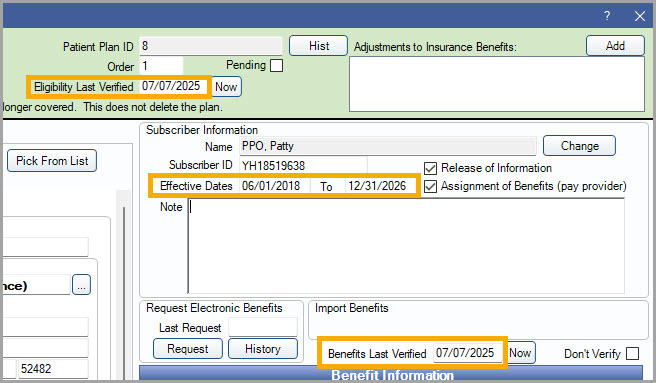The width and height of the screenshot is (656, 383).
Task: Open plan Hist button
Action: coord(318,46)
